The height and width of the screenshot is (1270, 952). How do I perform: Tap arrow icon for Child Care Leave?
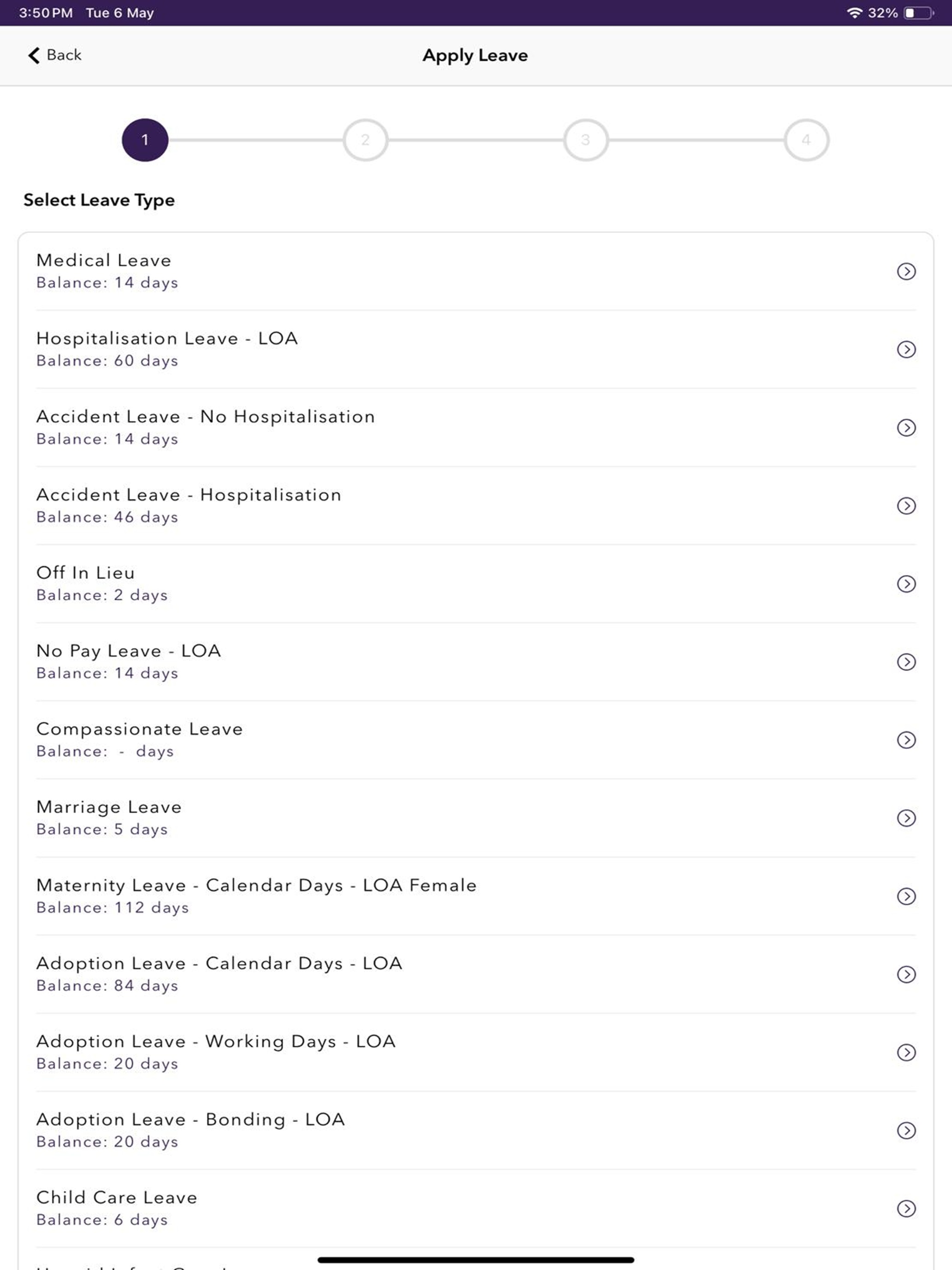coord(906,1209)
